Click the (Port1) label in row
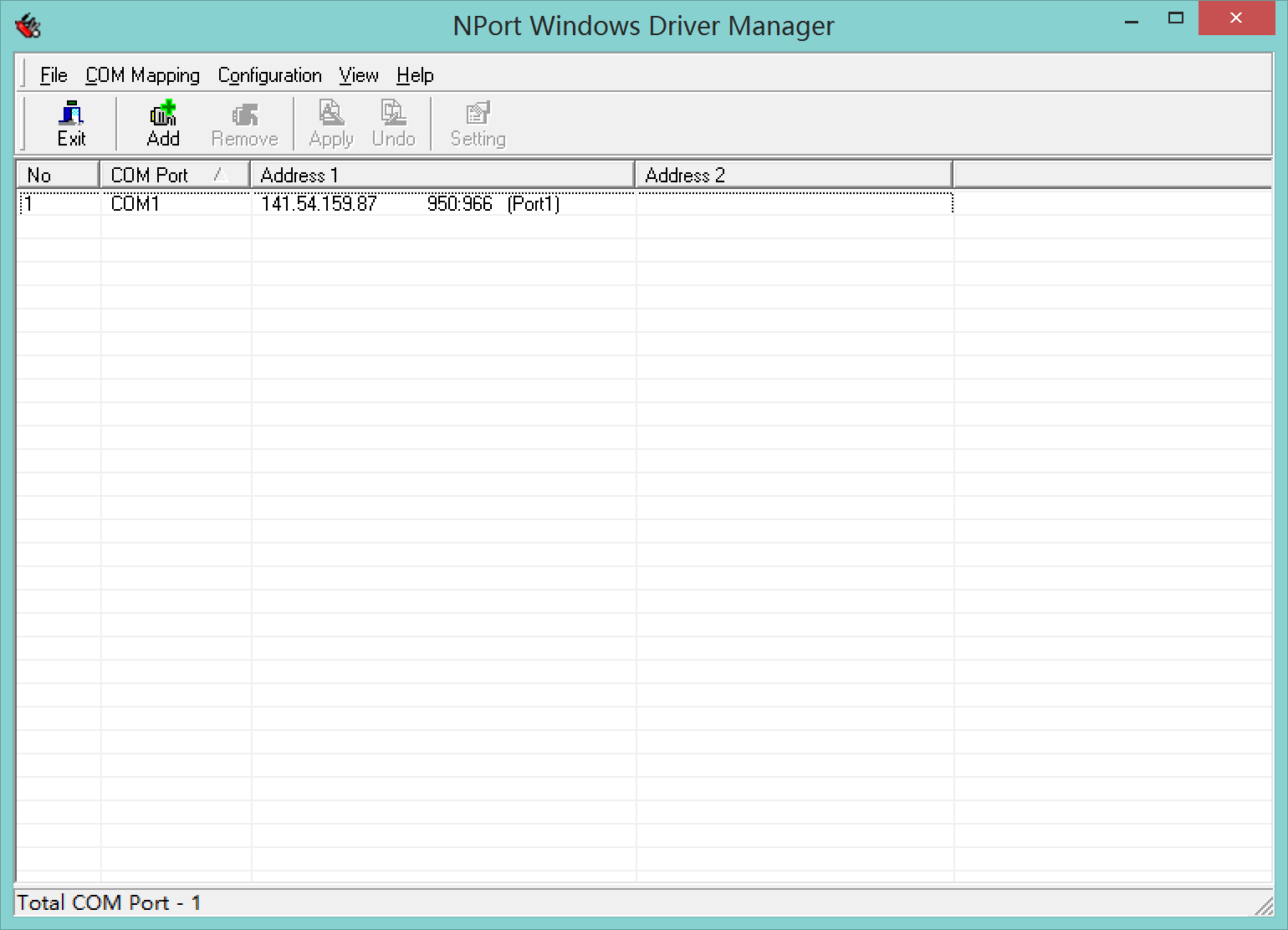1288x930 pixels. [534, 203]
